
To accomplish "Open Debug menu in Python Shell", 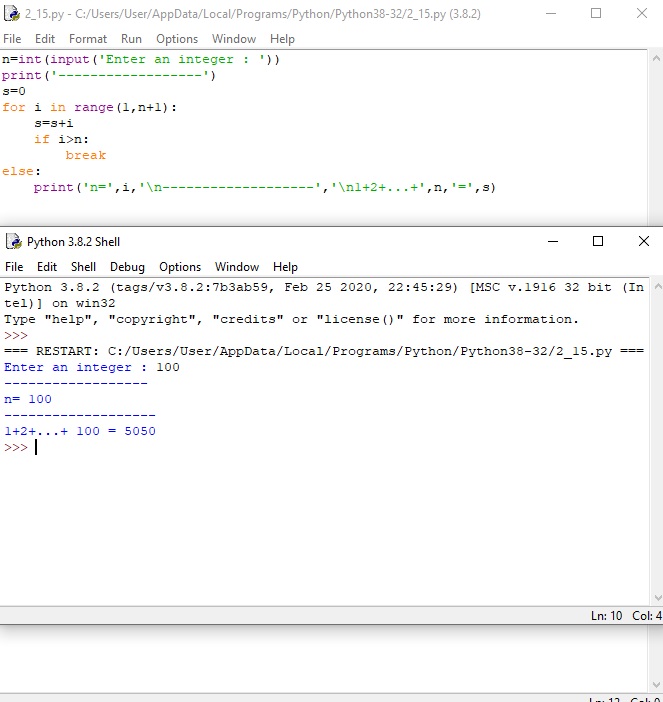I will point(127,267).
